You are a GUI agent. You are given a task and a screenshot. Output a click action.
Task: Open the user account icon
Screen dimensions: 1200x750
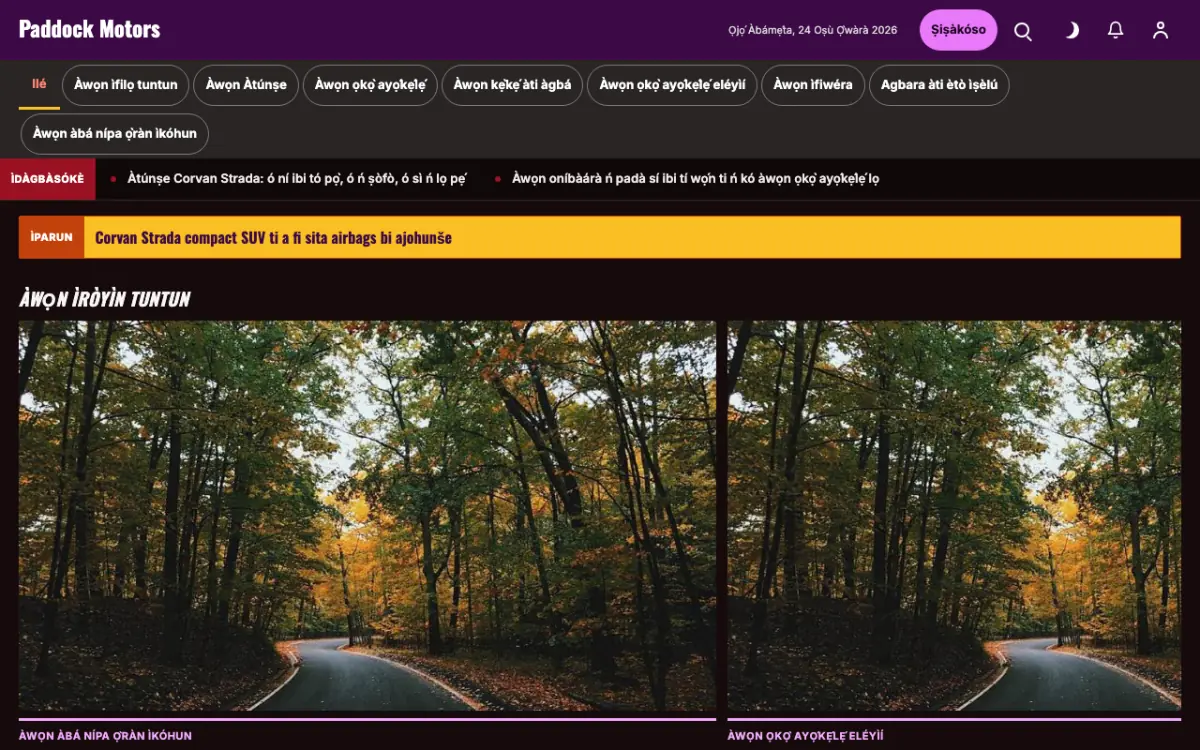pos(1160,30)
